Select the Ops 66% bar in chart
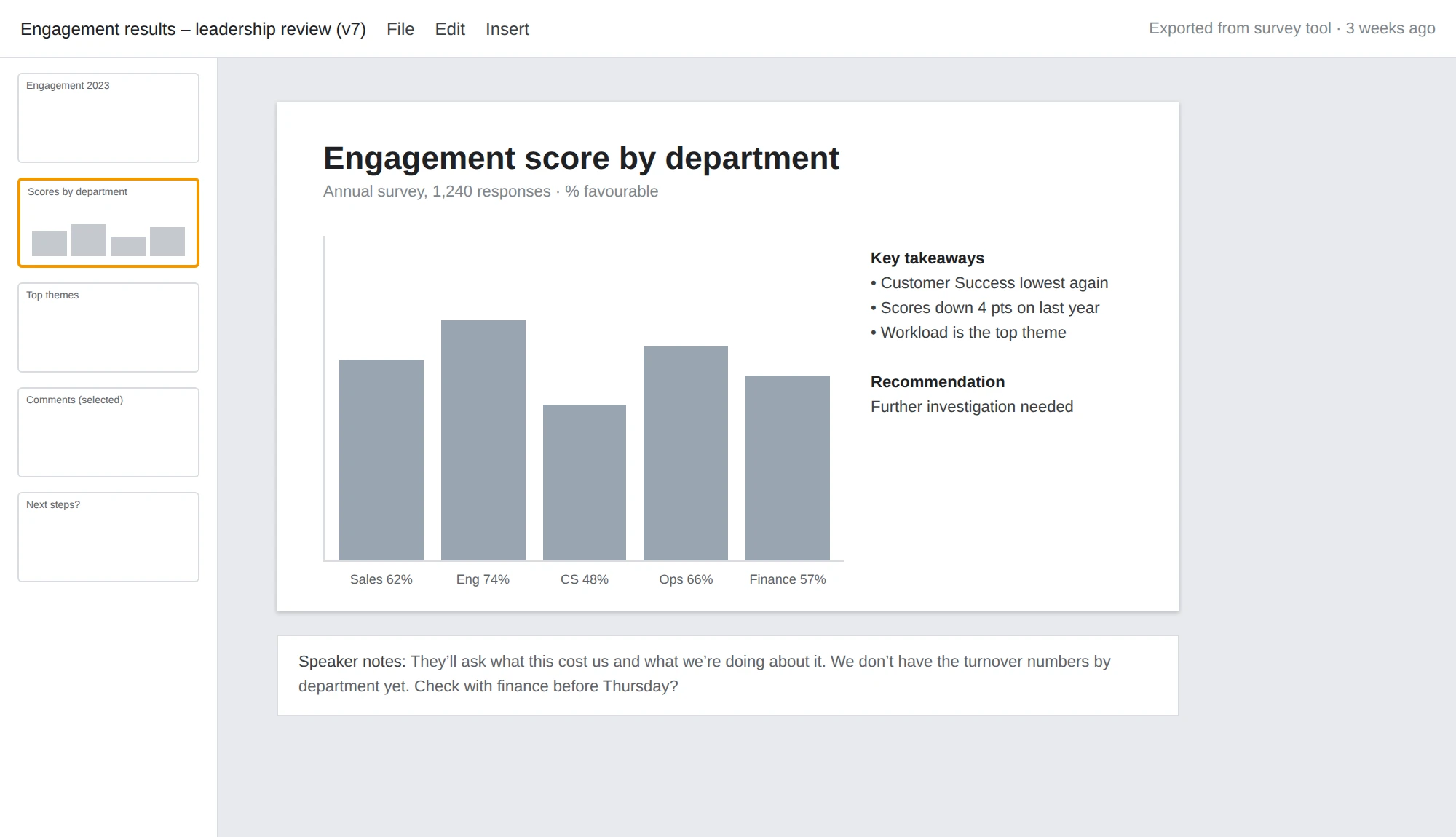Viewport: 1456px width, 837px height. pyautogui.click(x=686, y=453)
